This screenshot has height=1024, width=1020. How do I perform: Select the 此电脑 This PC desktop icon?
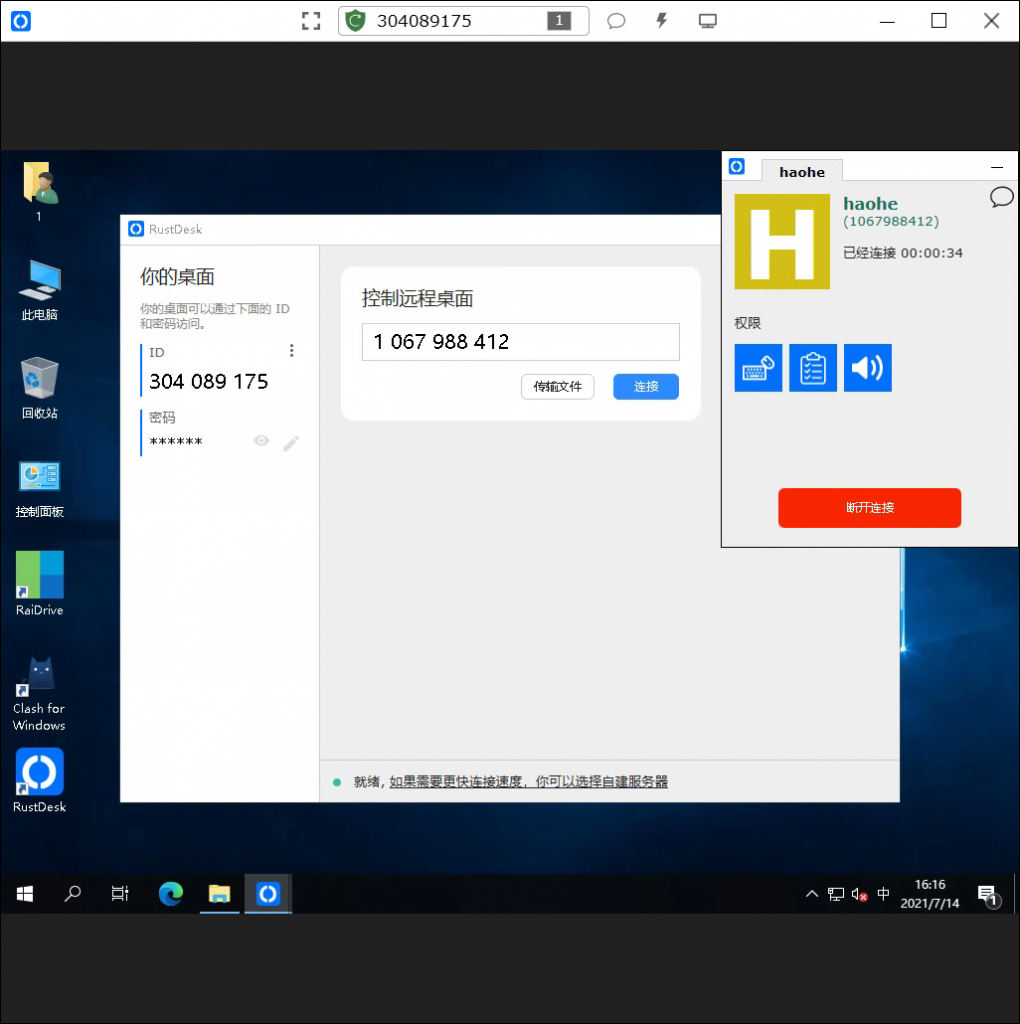tap(39, 291)
